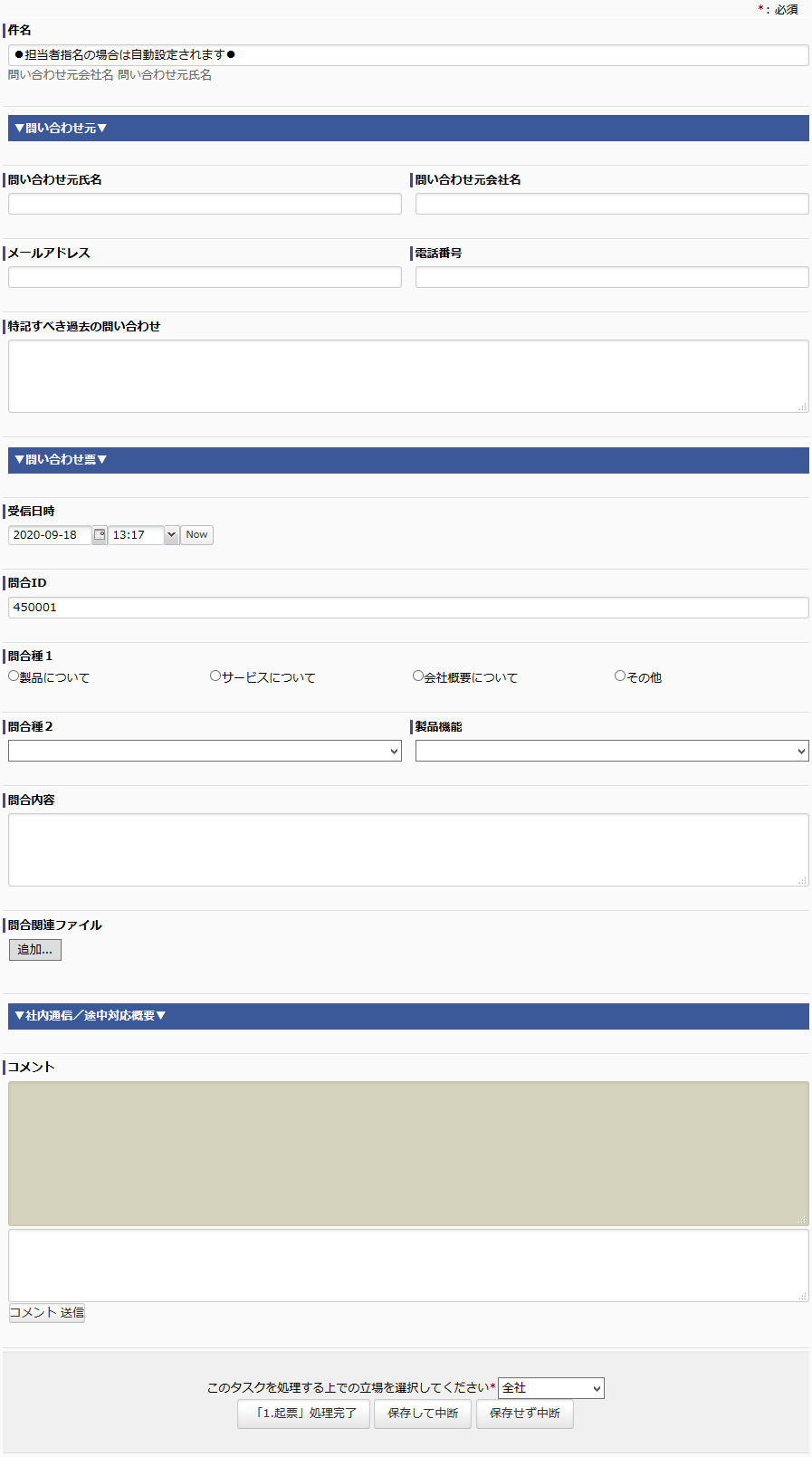Select the その他 radio option
This screenshot has height=1457, width=812.
620,676
